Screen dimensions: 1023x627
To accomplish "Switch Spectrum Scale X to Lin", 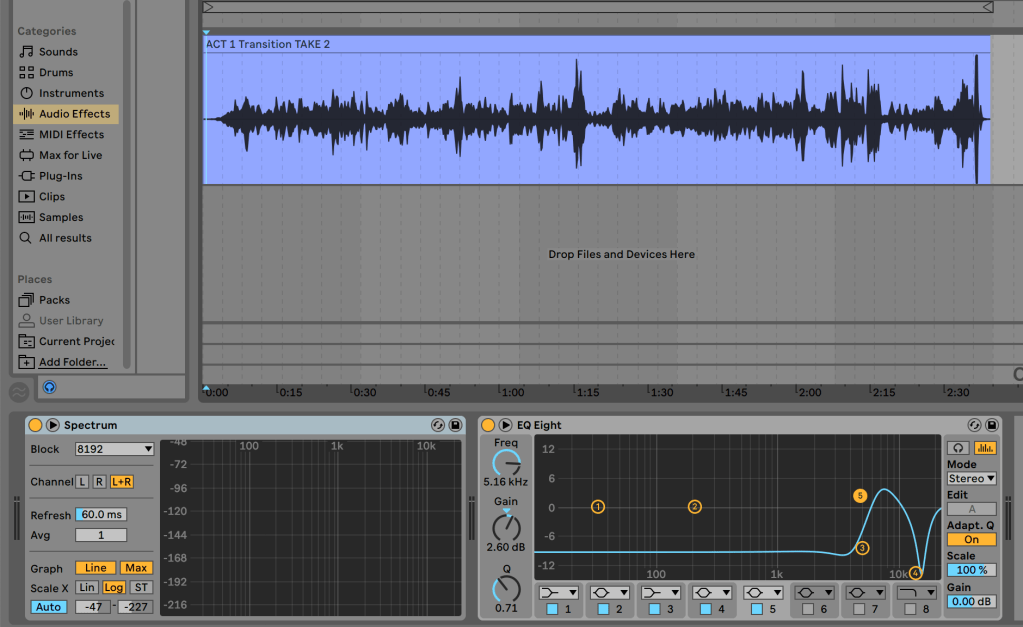I will 87,587.
